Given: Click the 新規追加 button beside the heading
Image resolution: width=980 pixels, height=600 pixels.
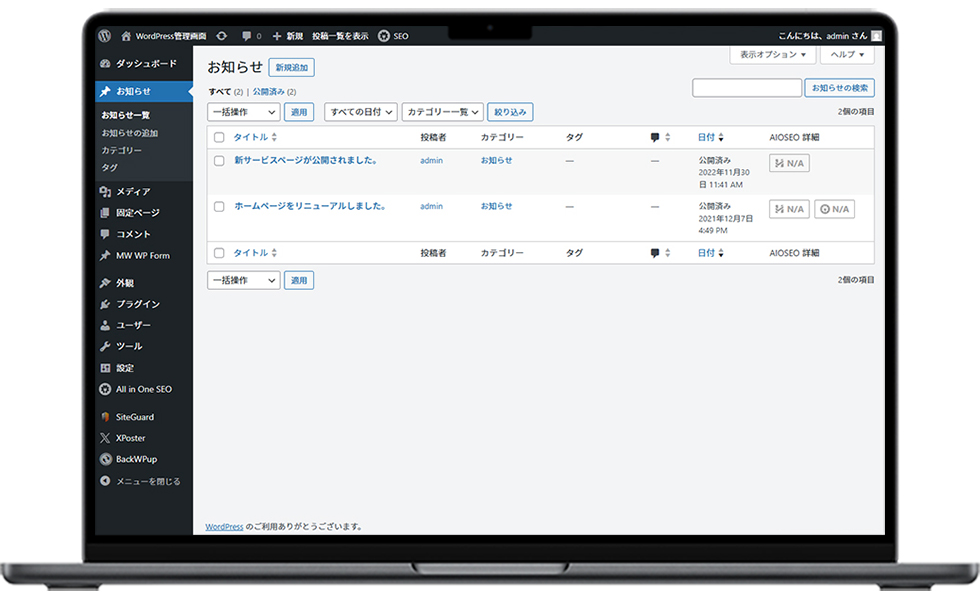Looking at the screenshot, I should (291, 67).
